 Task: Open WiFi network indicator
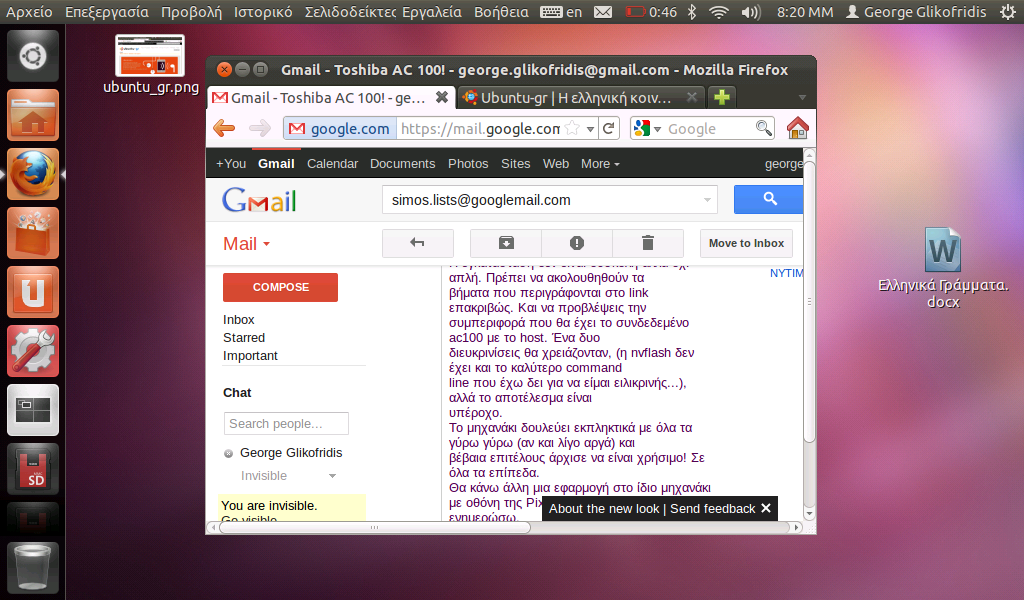718,12
